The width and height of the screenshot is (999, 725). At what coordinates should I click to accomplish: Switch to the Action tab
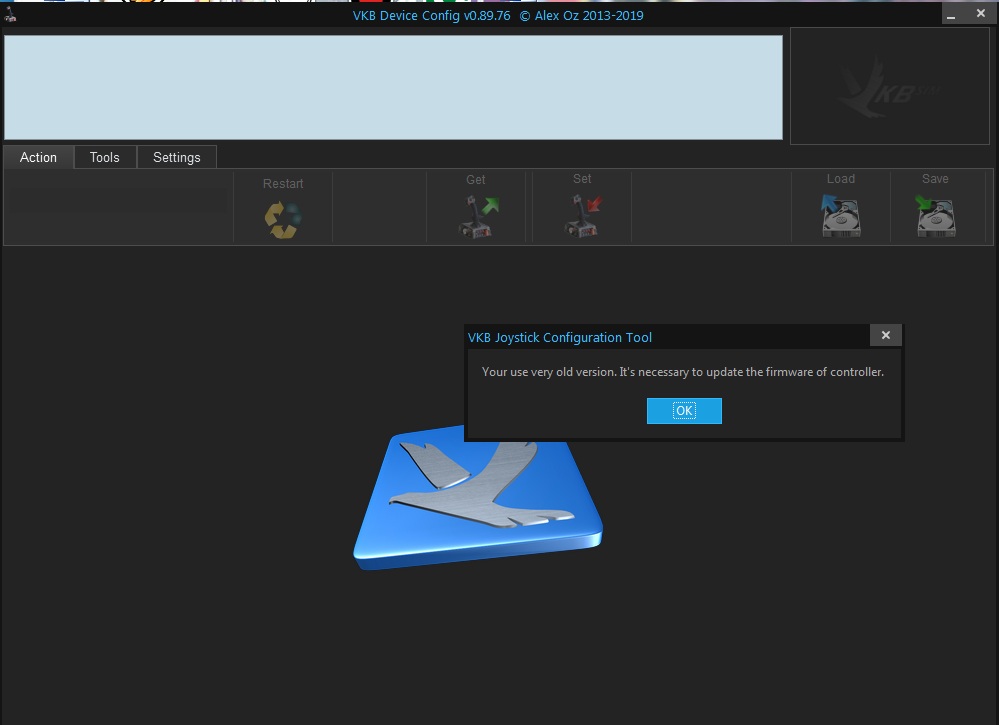click(x=38, y=157)
